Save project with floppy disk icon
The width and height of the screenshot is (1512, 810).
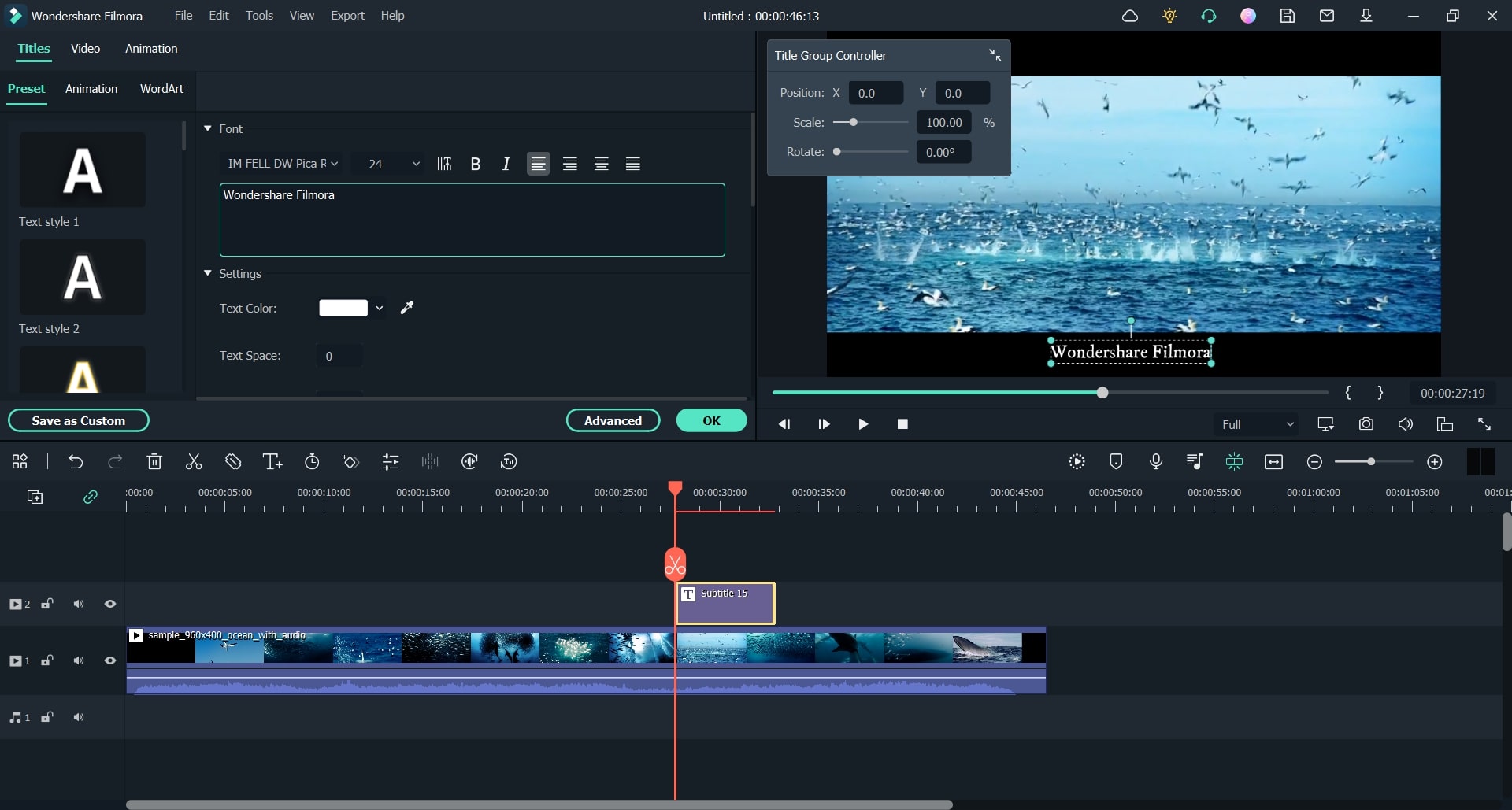click(x=1288, y=16)
